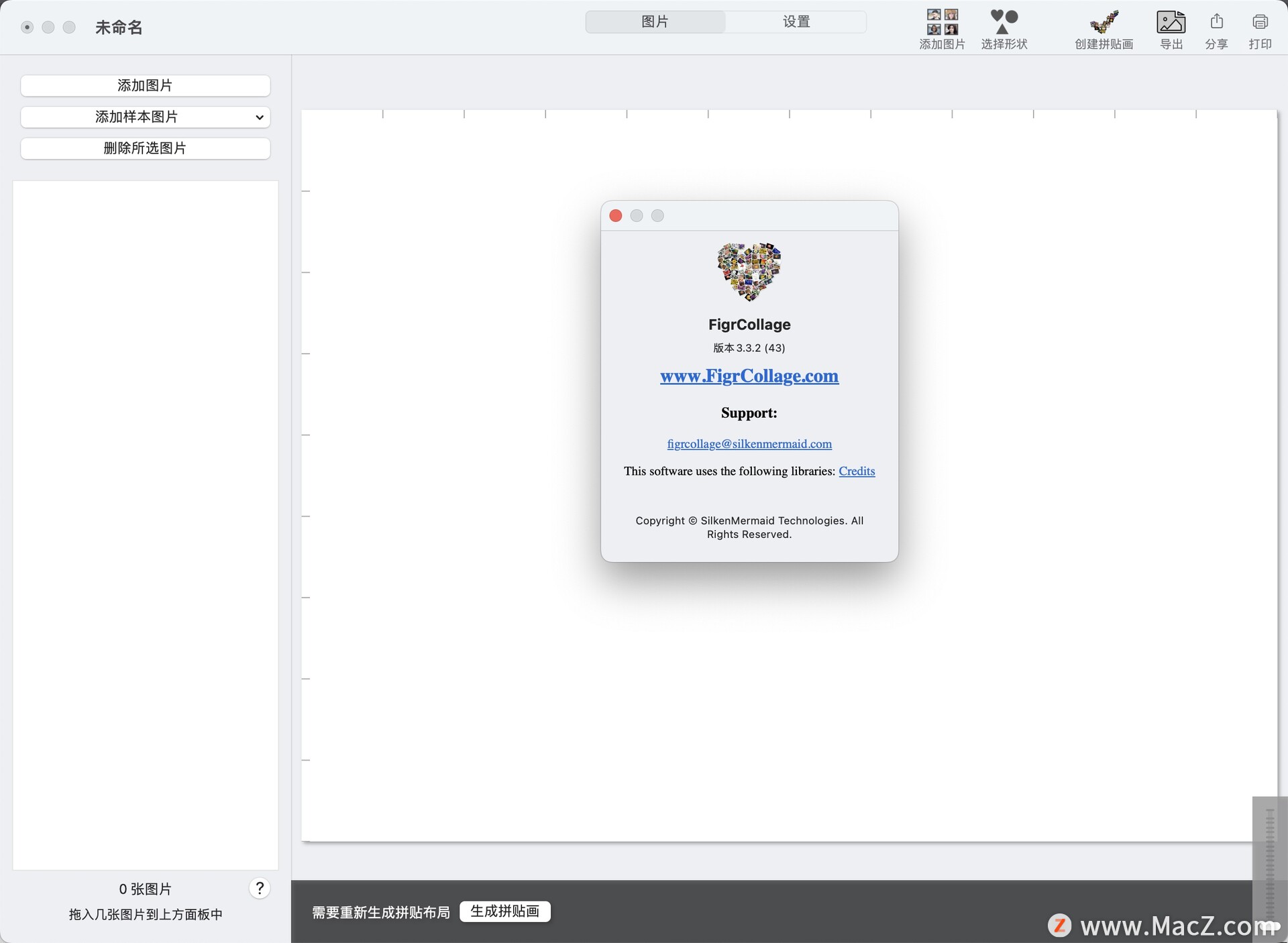The image size is (1288, 943).
Task: Click the 删除所选图片 button
Action: (145, 148)
